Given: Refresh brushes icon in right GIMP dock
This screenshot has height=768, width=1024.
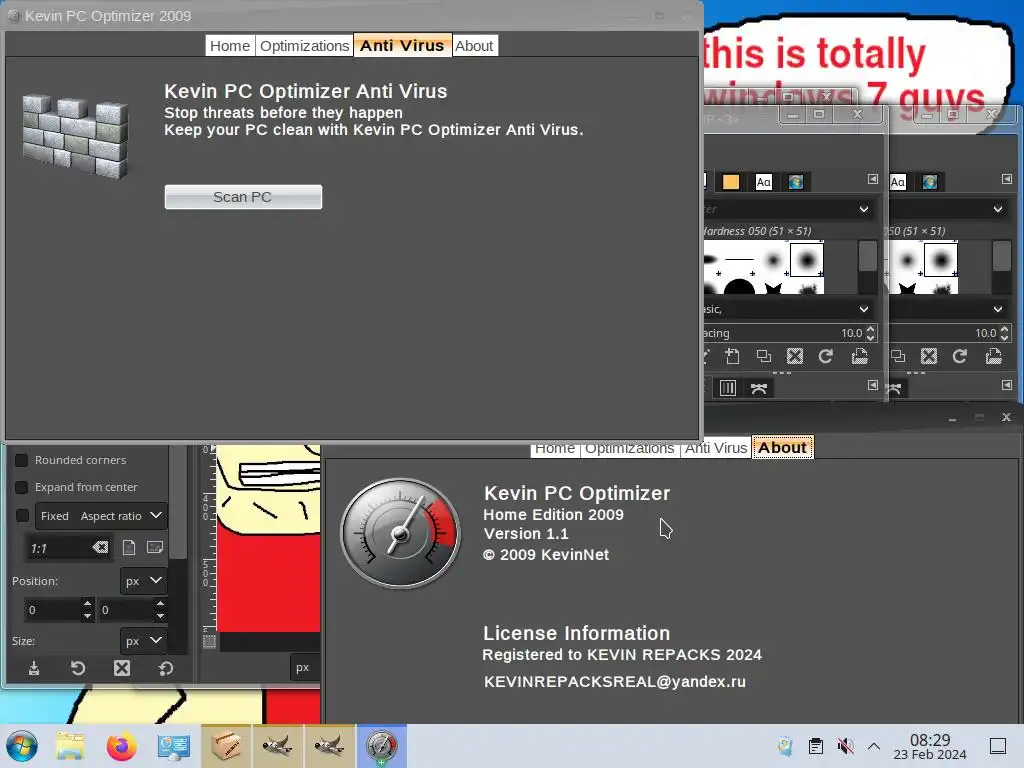Looking at the screenshot, I should click(x=960, y=357).
